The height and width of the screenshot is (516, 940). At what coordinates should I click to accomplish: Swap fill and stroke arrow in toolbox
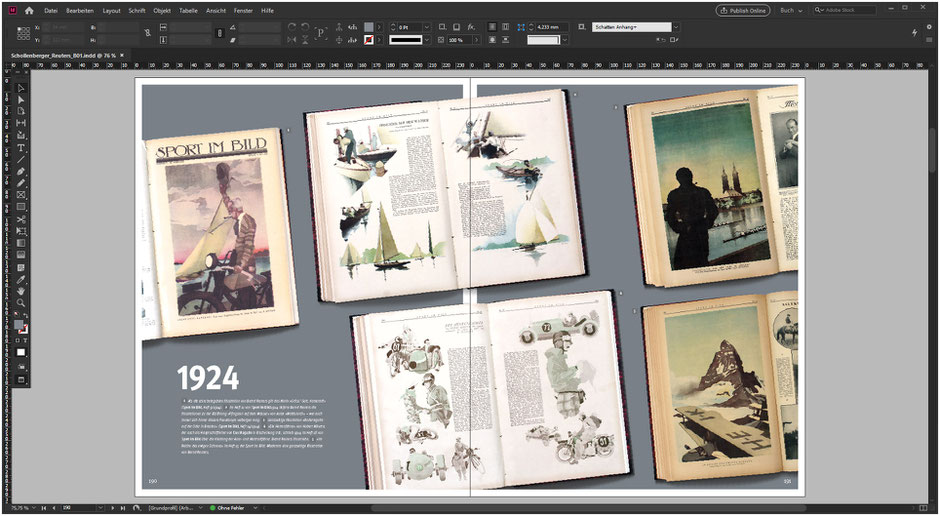coord(26,316)
